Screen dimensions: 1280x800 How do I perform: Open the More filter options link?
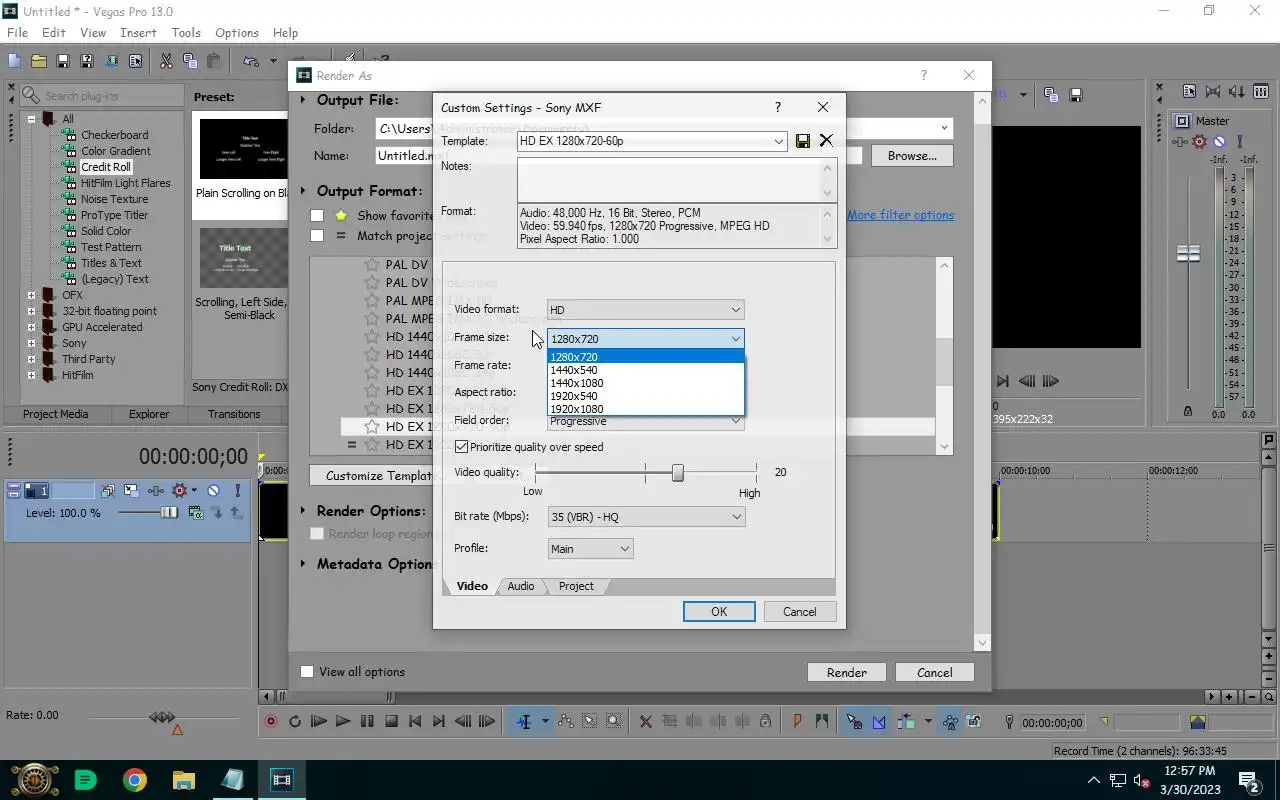[x=900, y=215]
